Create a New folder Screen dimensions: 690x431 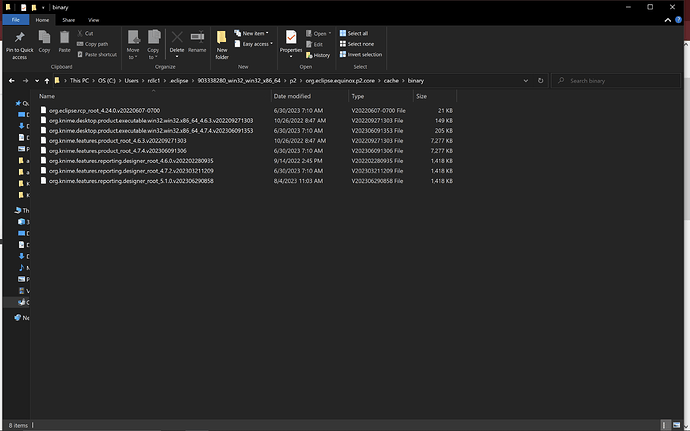point(222,45)
